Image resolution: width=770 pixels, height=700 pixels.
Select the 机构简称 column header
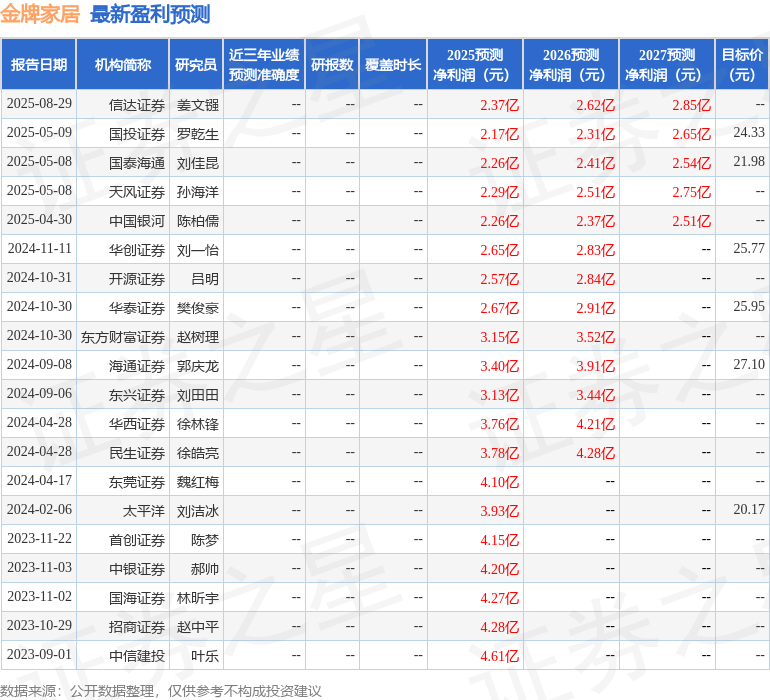[123, 65]
